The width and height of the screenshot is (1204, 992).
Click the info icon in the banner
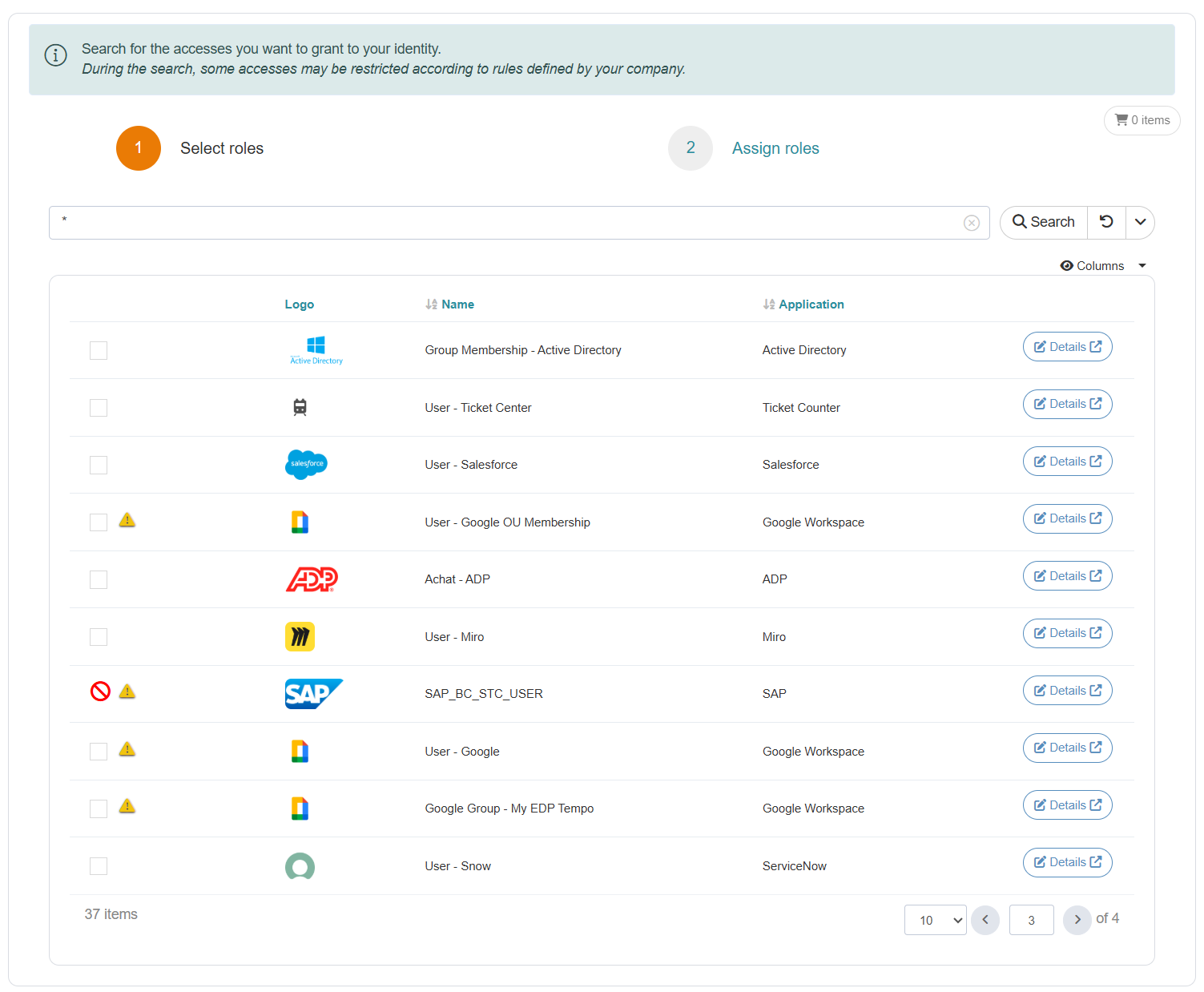pos(55,55)
